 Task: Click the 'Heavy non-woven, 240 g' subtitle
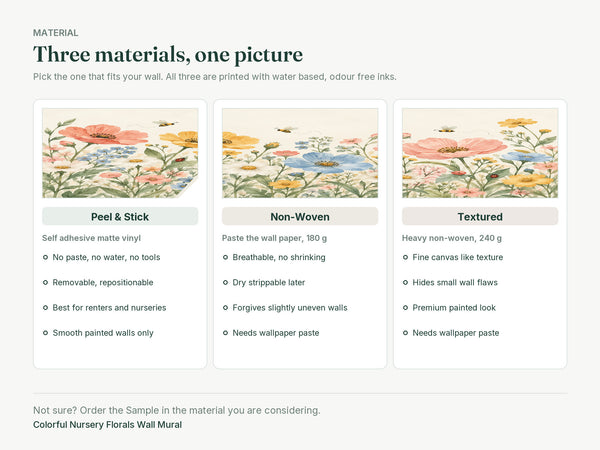coord(452,238)
